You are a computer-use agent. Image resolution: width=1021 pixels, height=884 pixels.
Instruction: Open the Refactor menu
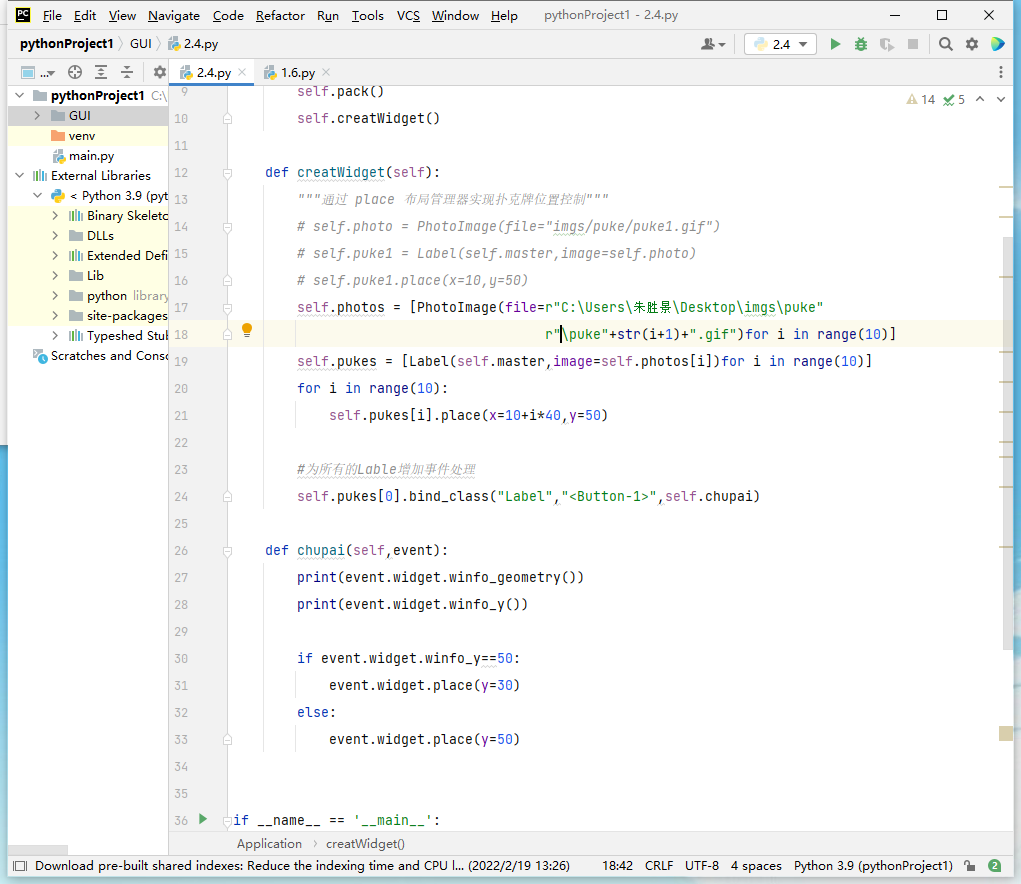[x=280, y=16]
